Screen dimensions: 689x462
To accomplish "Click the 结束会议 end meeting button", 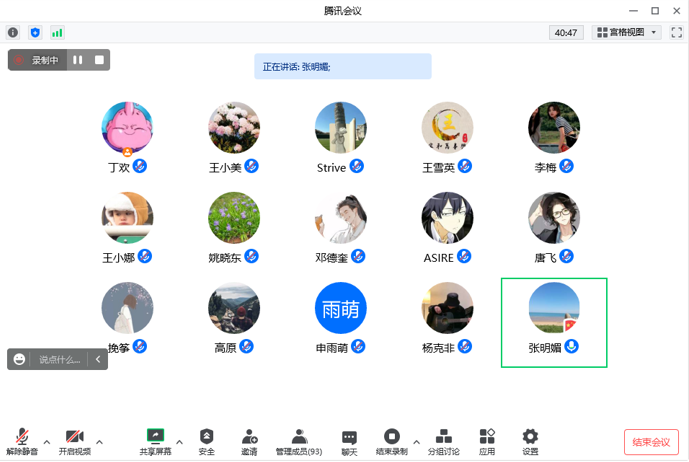I will pos(651,442).
